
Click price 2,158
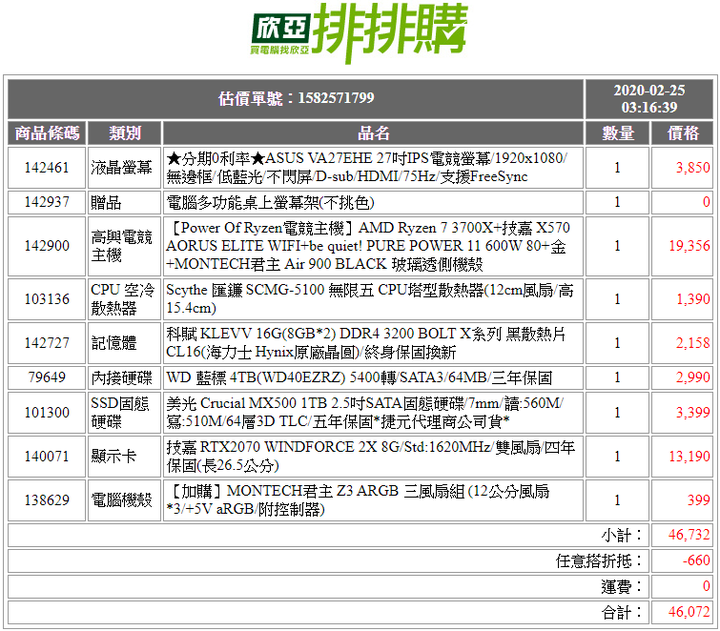pyautogui.click(x=693, y=343)
